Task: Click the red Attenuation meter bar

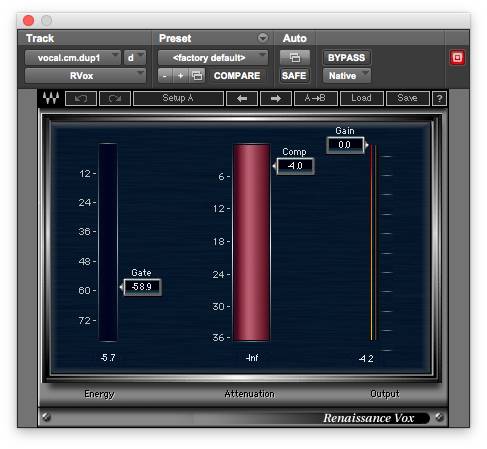Action: [251, 242]
